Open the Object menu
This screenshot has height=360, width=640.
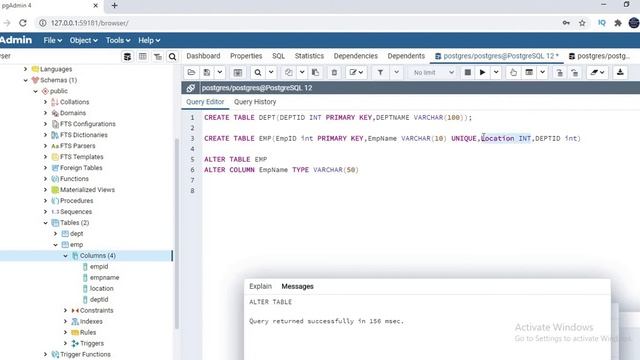83,40
